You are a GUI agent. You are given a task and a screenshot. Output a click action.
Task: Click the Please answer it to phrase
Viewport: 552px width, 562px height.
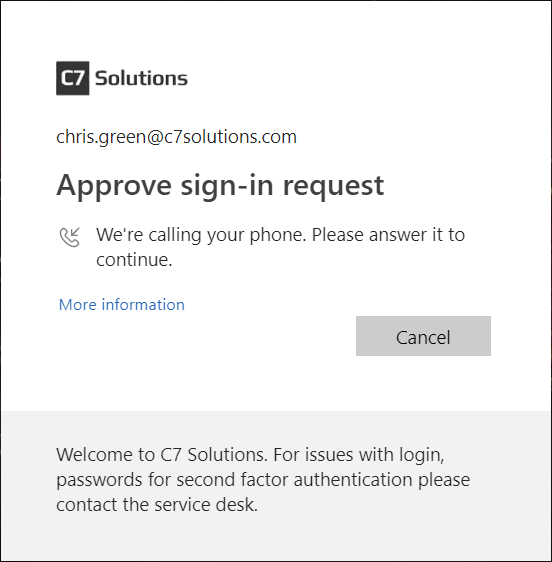[388, 235]
